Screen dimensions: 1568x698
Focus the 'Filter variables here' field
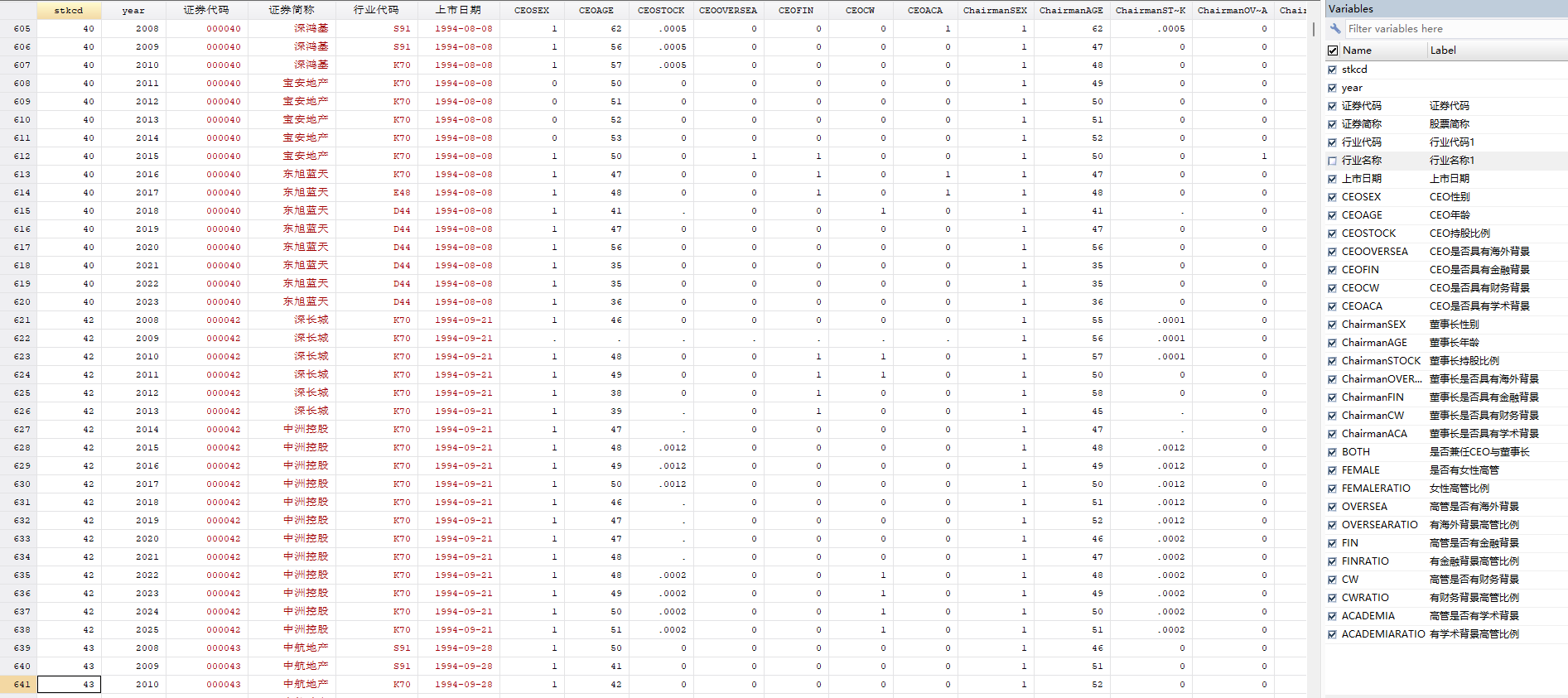coord(1455,28)
